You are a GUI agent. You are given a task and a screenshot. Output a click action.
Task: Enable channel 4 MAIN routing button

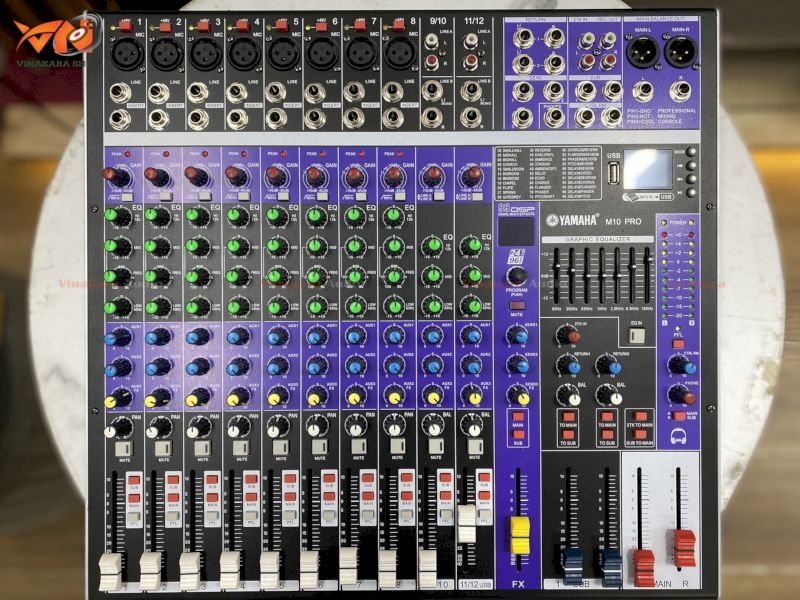point(251,498)
